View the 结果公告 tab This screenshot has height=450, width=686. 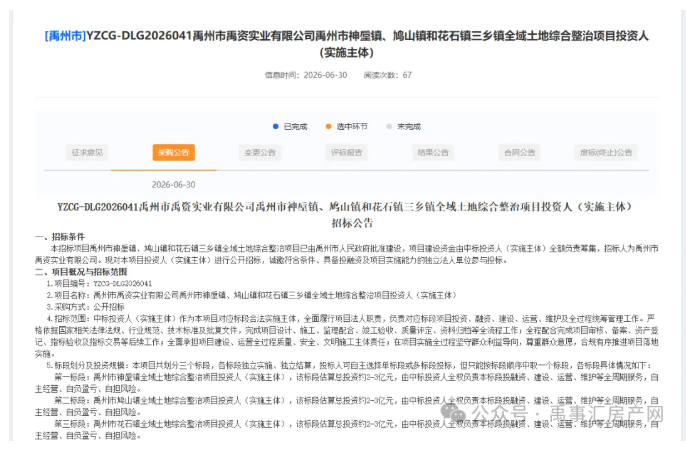tap(433, 152)
